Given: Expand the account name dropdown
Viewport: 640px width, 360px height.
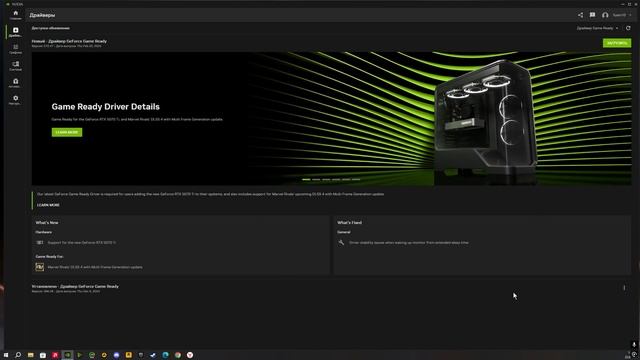Looking at the screenshot, I should tap(622, 15).
